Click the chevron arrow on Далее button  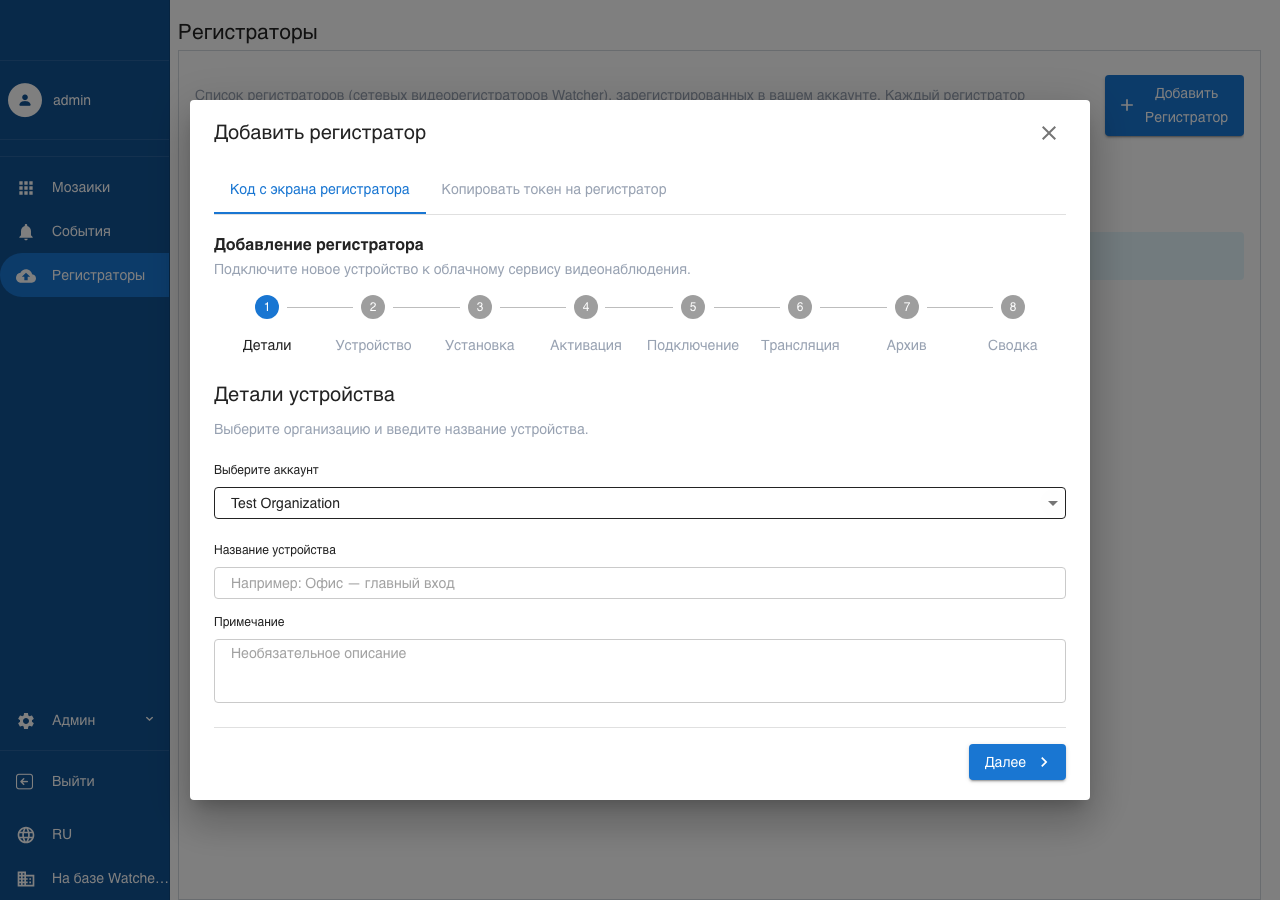(x=1044, y=762)
